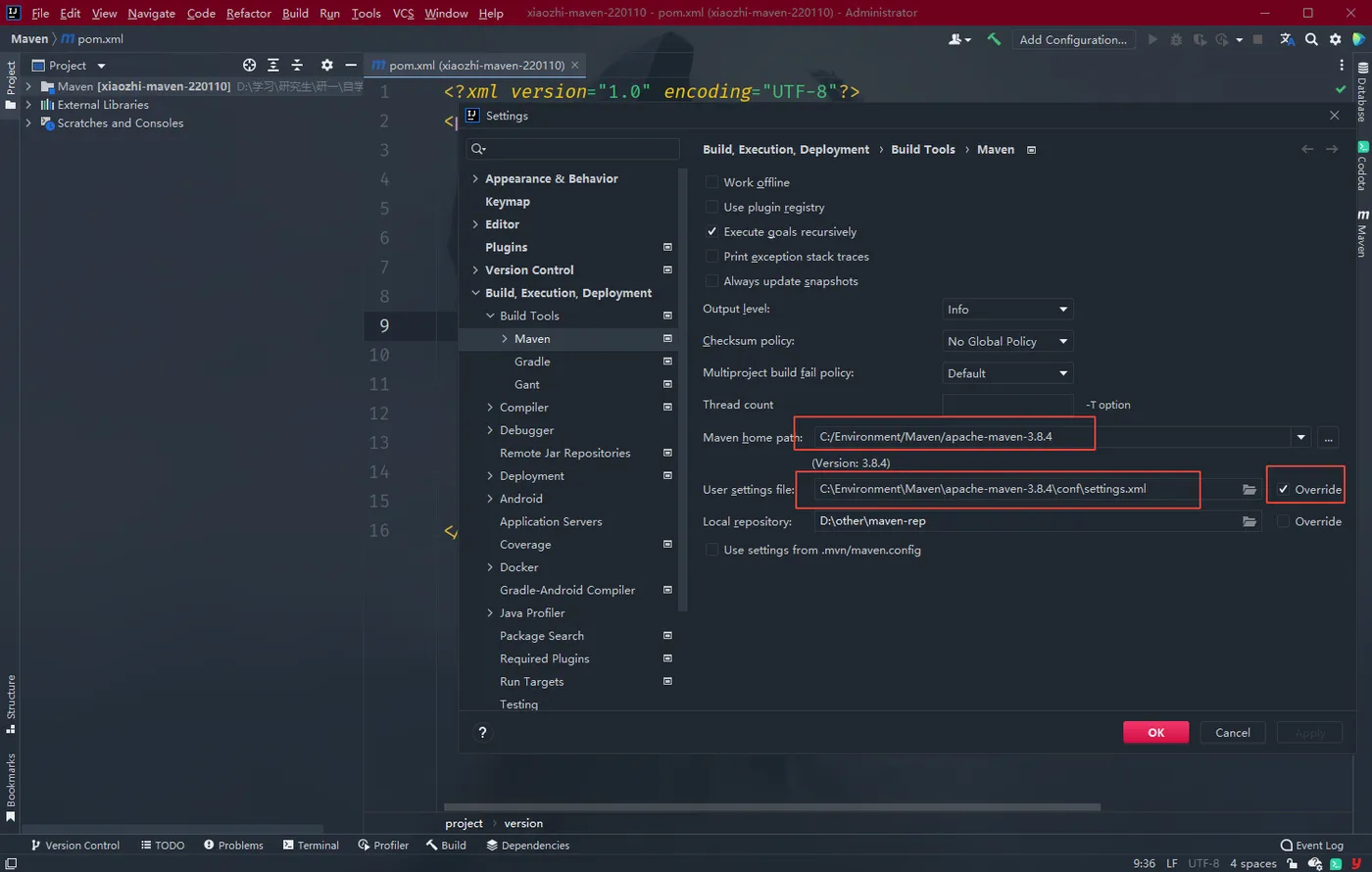Check Override for Local repository

[x=1283, y=521]
